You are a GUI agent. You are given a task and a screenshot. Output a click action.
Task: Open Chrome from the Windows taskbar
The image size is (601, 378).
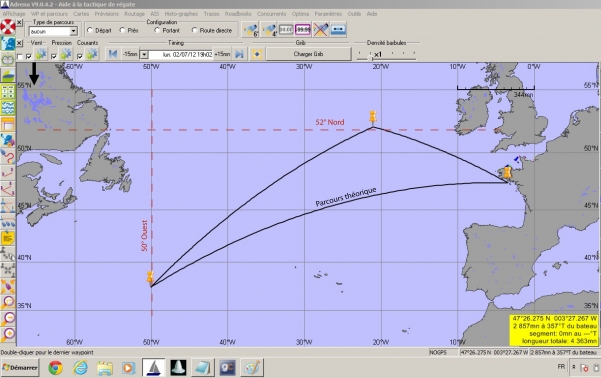pyautogui.click(x=56, y=368)
